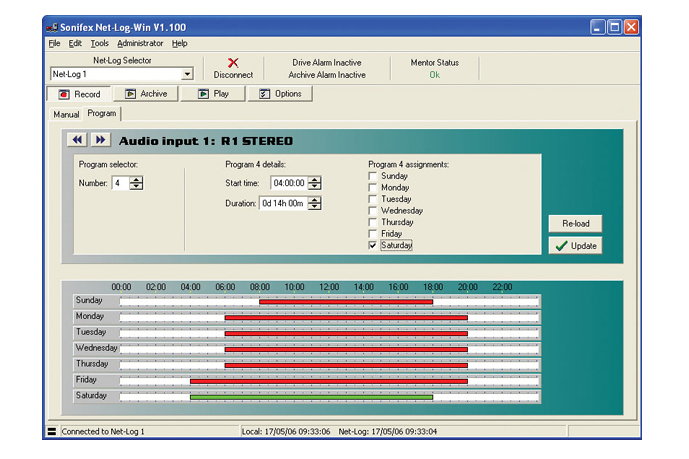Click the Duration field 0d 14h 00m

click(283, 203)
